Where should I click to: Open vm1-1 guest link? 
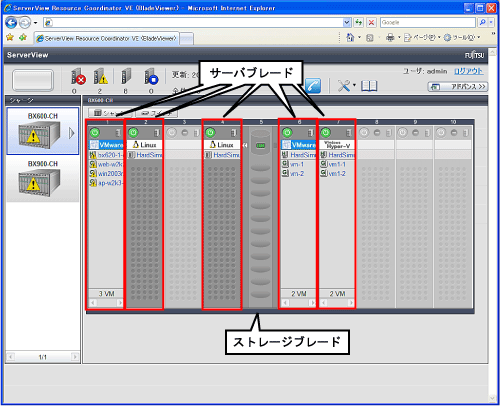[337, 164]
